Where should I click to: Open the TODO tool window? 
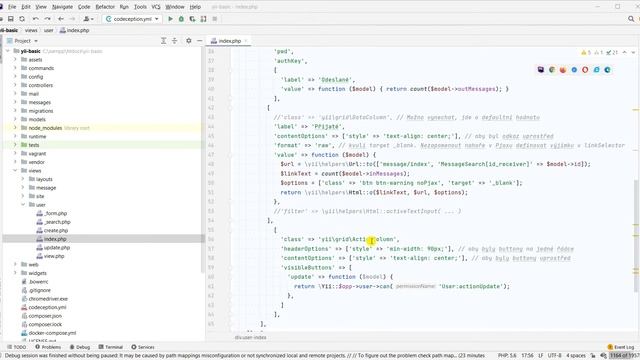[17, 347]
